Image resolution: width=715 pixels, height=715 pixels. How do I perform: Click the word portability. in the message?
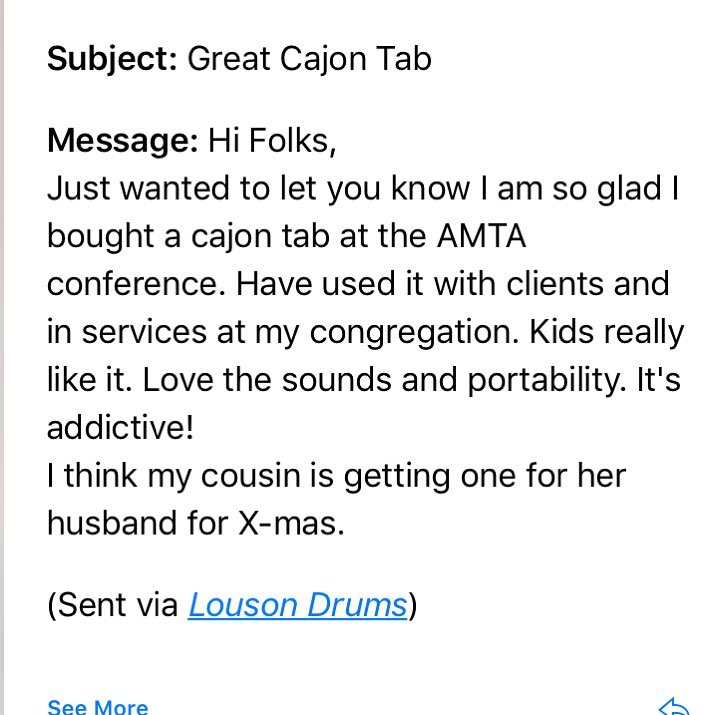pos(547,381)
